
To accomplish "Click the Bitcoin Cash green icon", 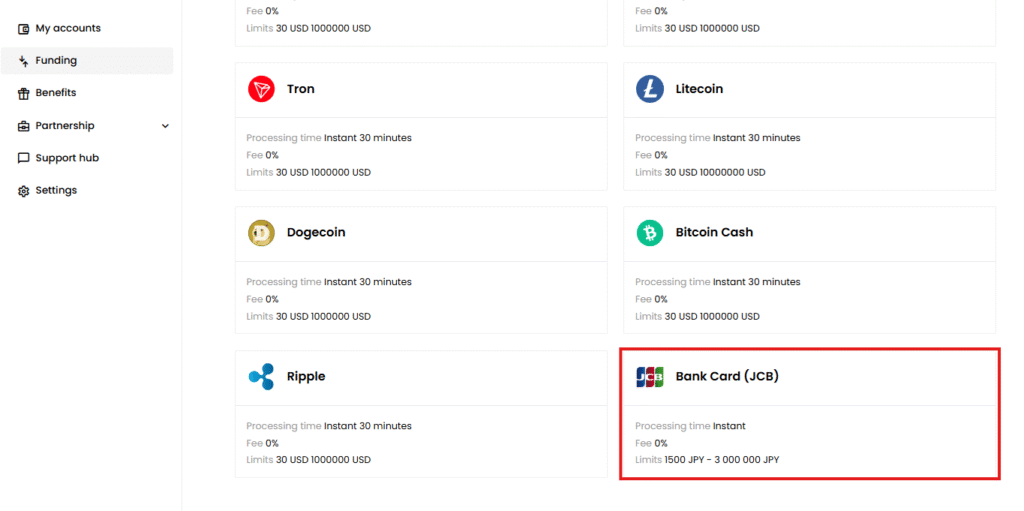I will (650, 233).
